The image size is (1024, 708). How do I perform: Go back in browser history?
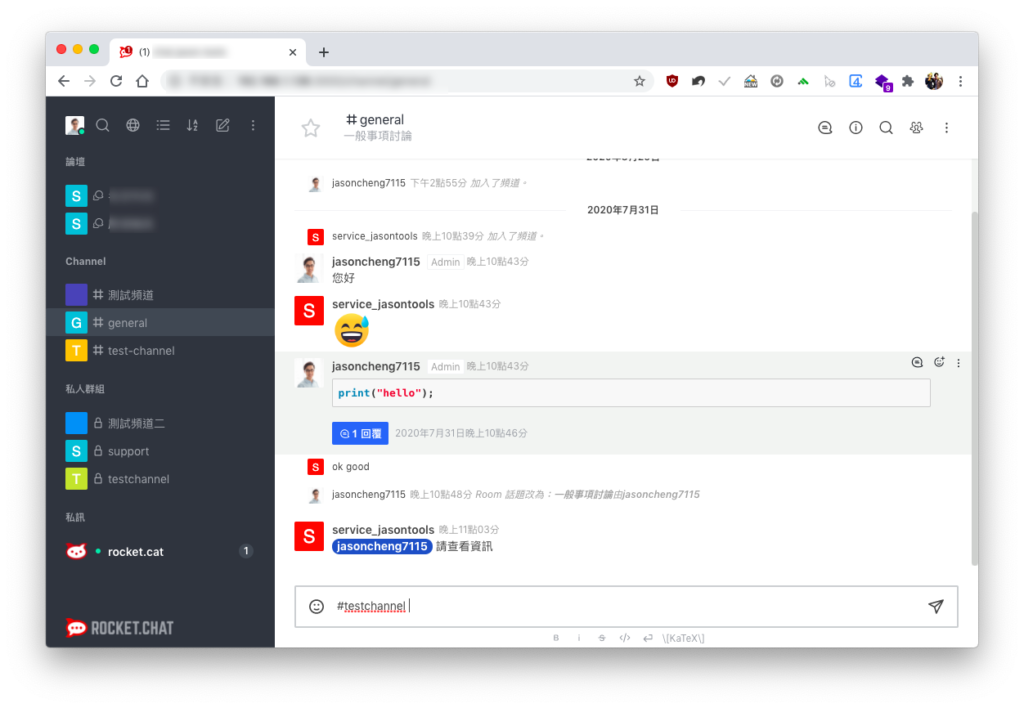tap(63, 81)
